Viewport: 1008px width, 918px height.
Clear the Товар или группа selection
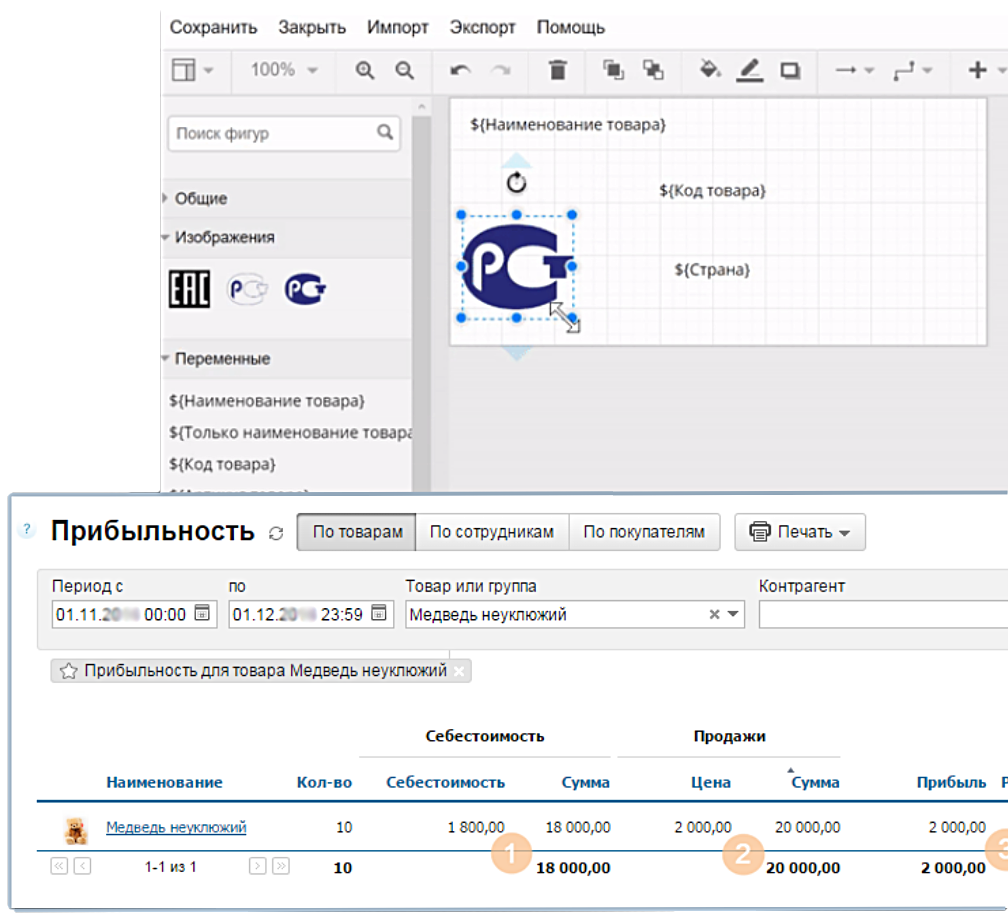714,615
